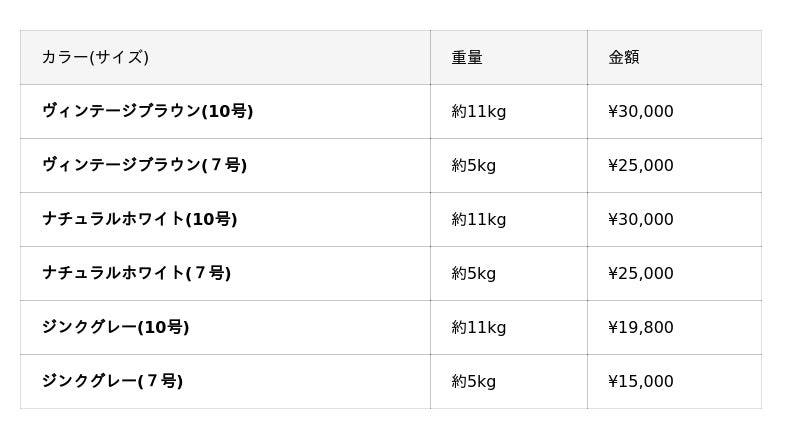The width and height of the screenshot is (800, 439).
Task: Click the ¥19,800 price cell
Action: (641, 327)
